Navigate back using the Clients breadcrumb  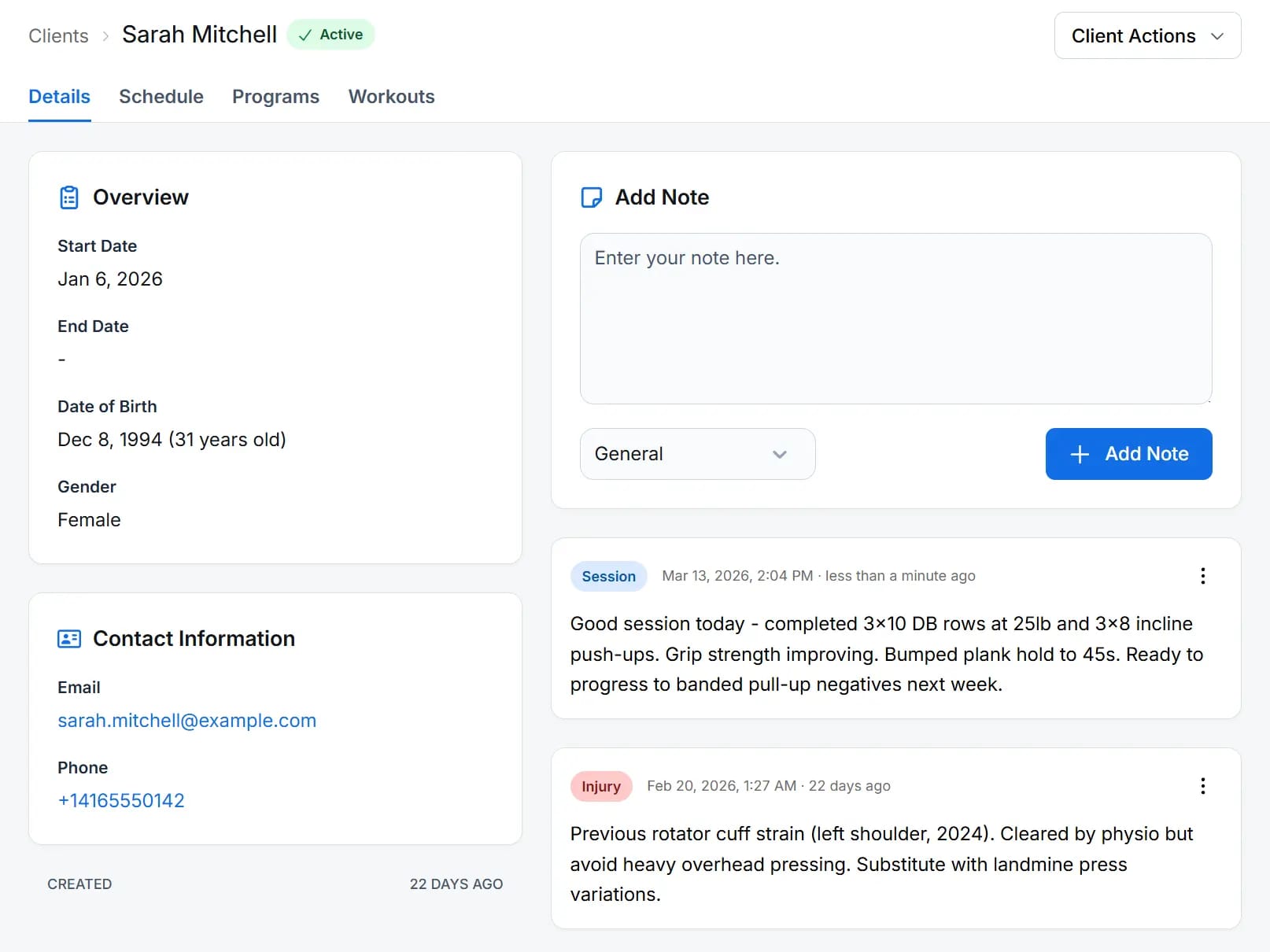(x=58, y=35)
